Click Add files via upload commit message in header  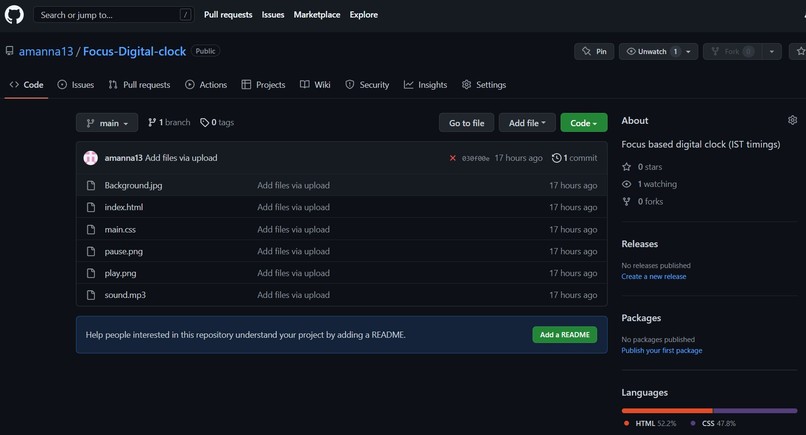(181, 158)
